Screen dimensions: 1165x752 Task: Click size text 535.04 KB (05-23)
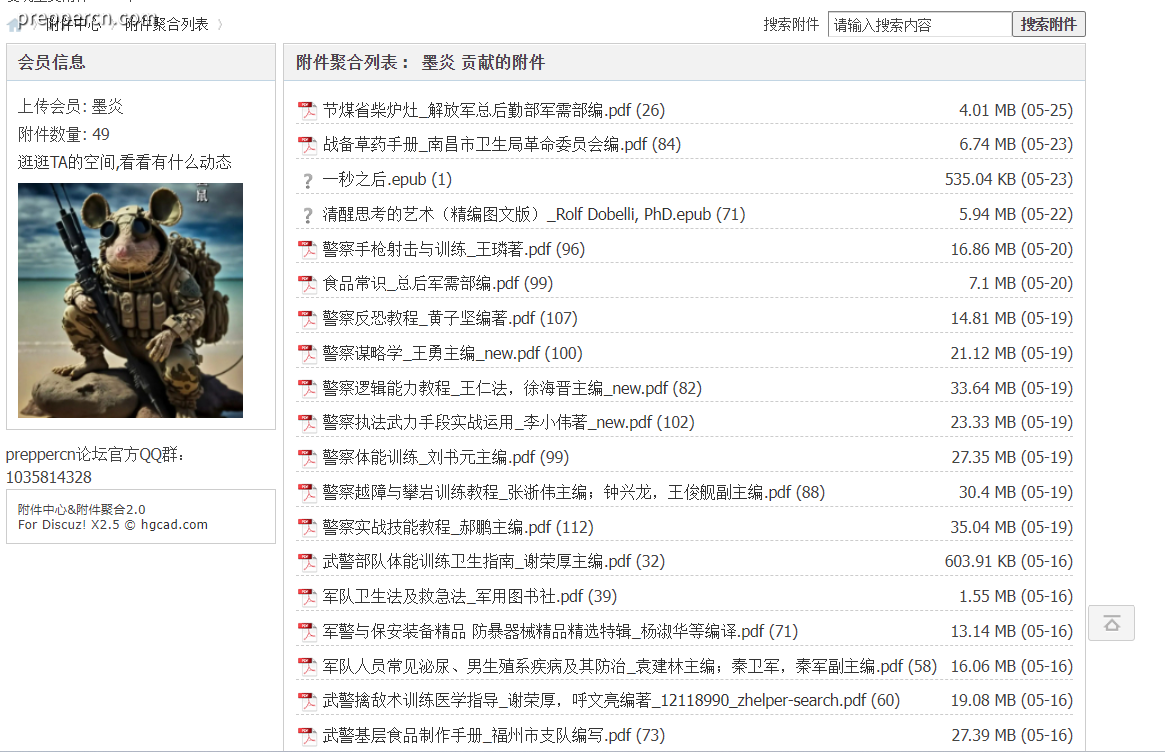tap(1009, 179)
